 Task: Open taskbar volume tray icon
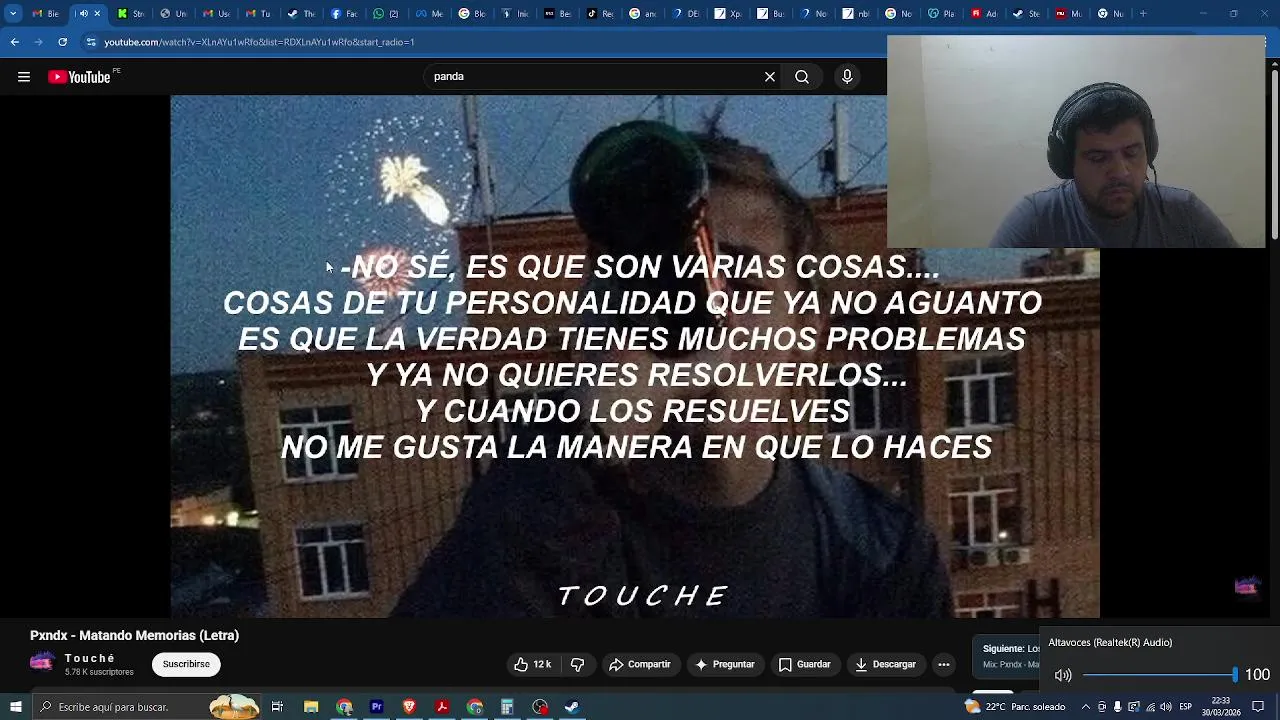click(1166, 707)
